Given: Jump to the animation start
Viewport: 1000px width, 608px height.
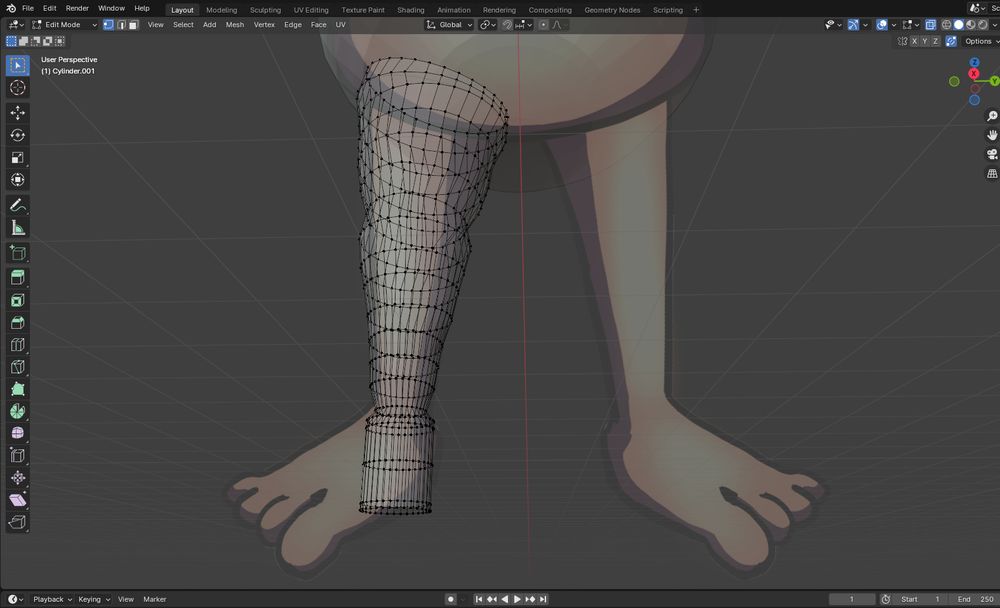Looking at the screenshot, I should pos(479,599).
